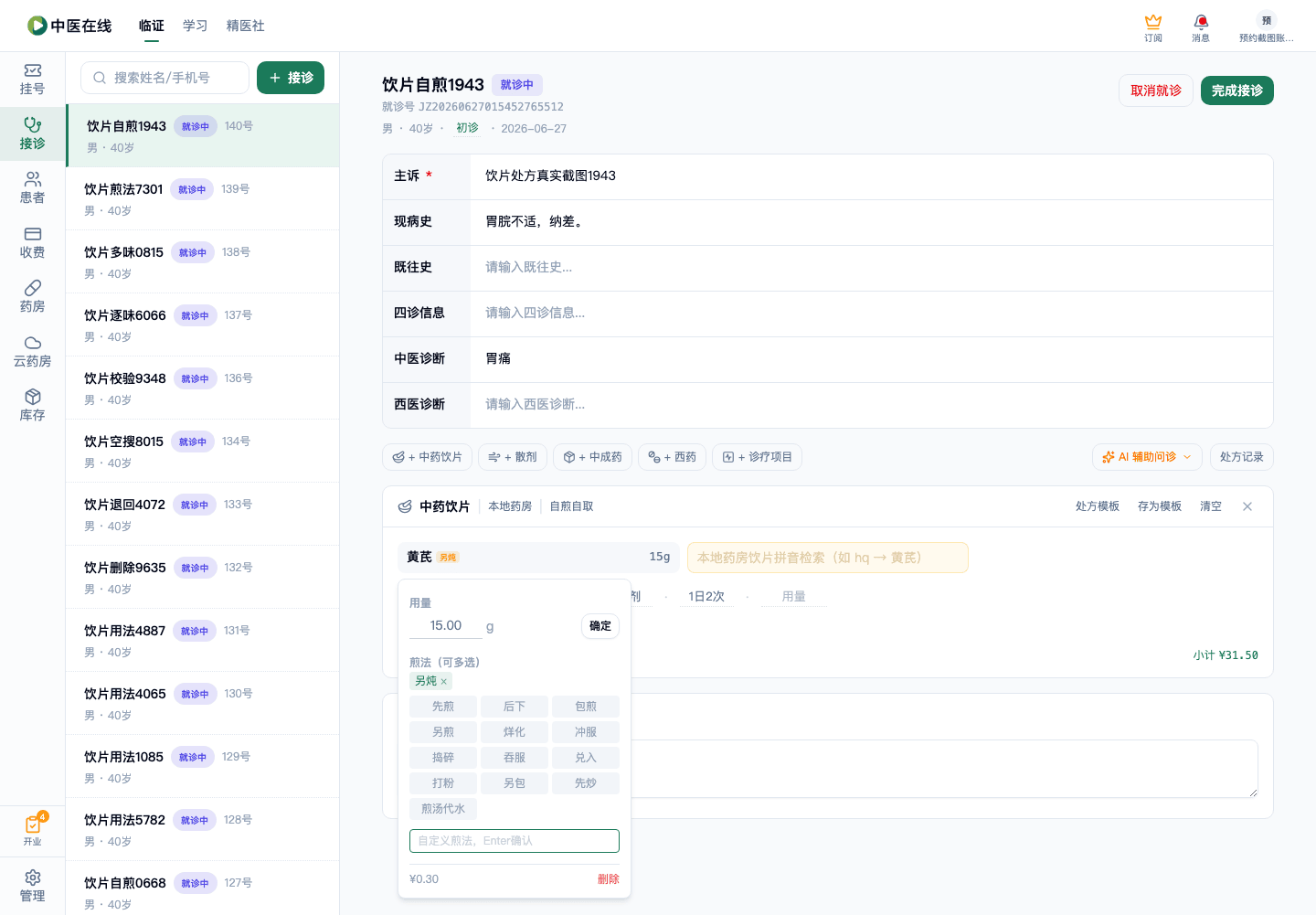This screenshot has height=915, width=1316.
Task: Add a 中成药 prescription
Action: [592, 457]
